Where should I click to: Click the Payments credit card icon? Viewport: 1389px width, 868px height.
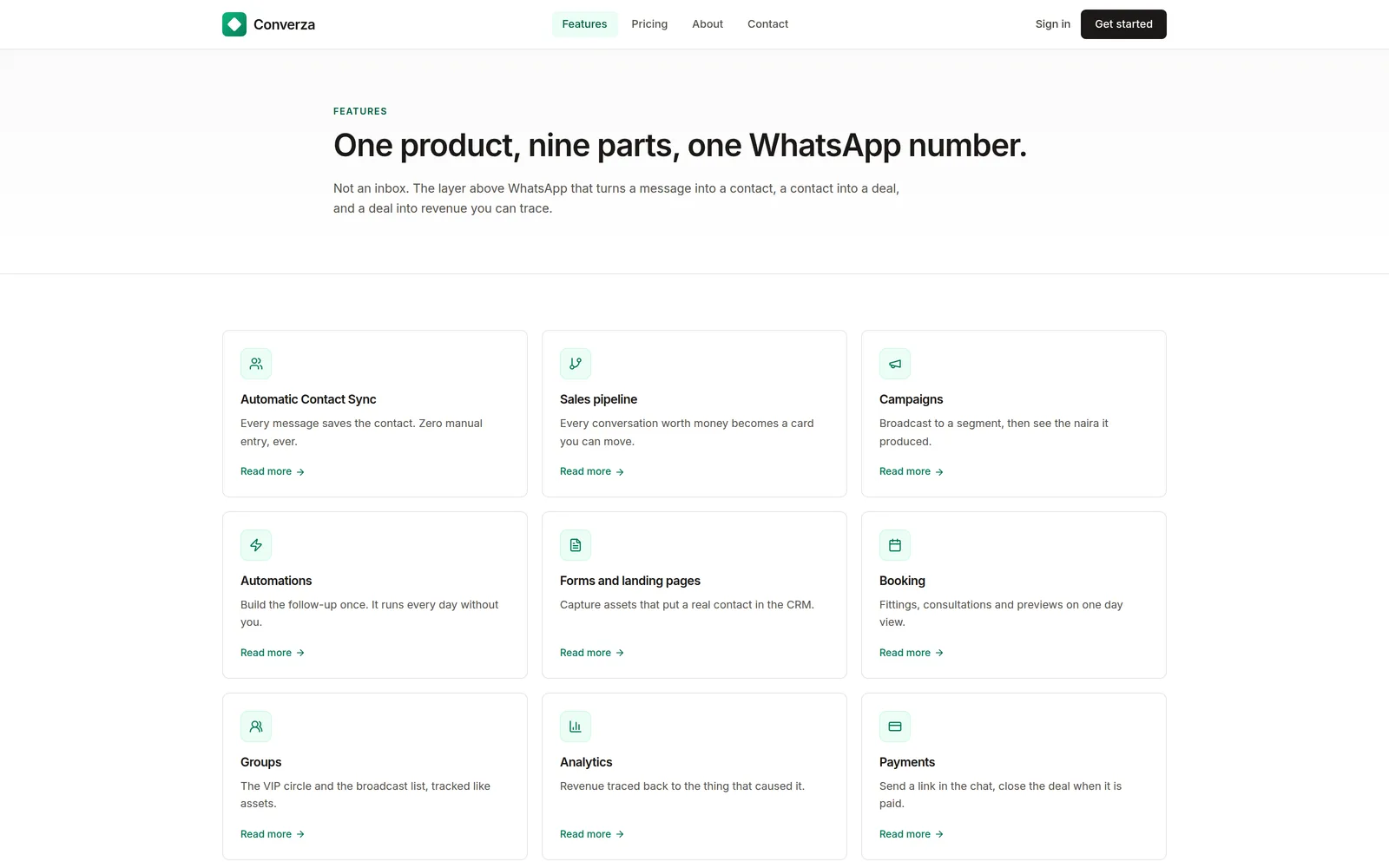click(895, 727)
